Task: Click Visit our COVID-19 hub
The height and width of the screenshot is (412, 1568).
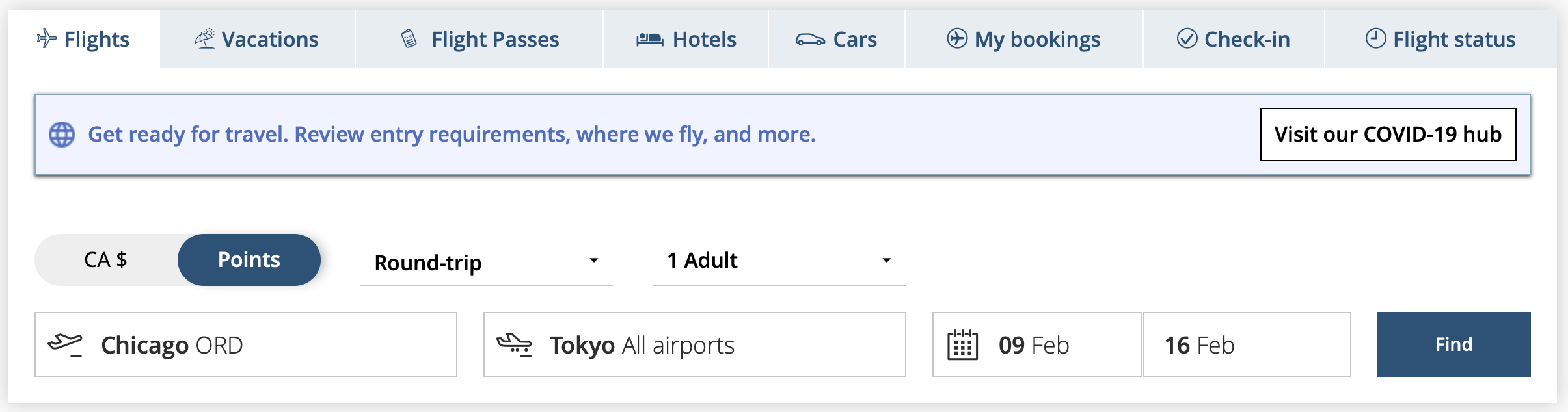Action: pos(1388,134)
